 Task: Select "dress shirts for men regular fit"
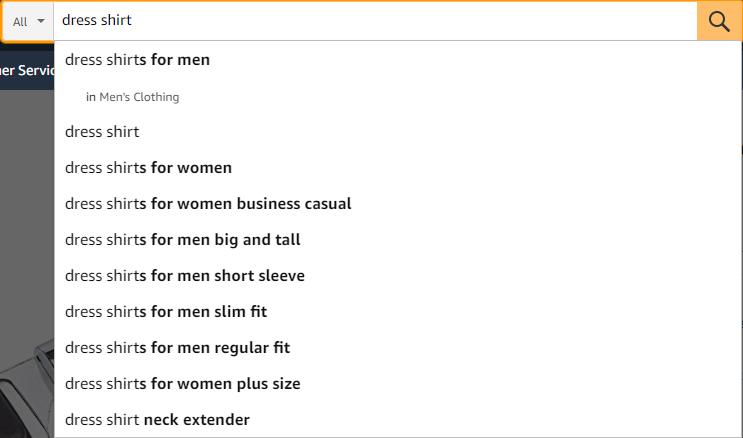[x=178, y=348]
